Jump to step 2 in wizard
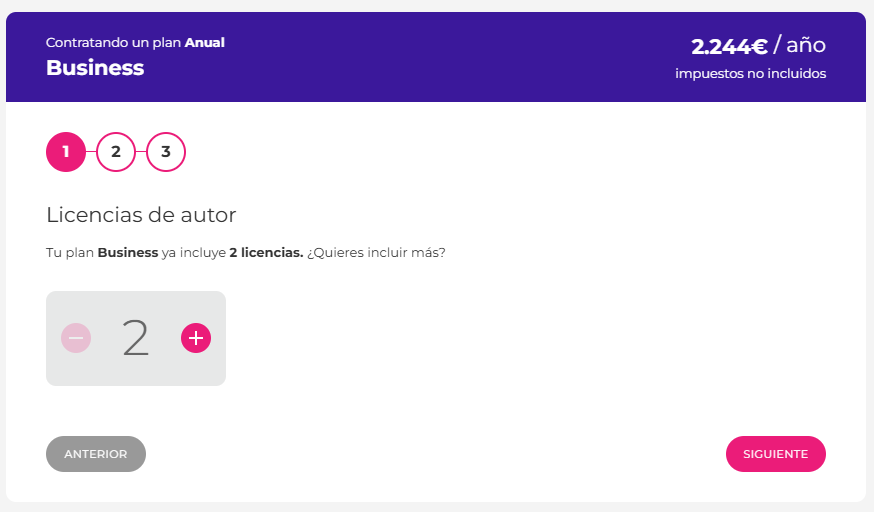Image resolution: width=874 pixels, height=512 pixels. pos(116,152)
